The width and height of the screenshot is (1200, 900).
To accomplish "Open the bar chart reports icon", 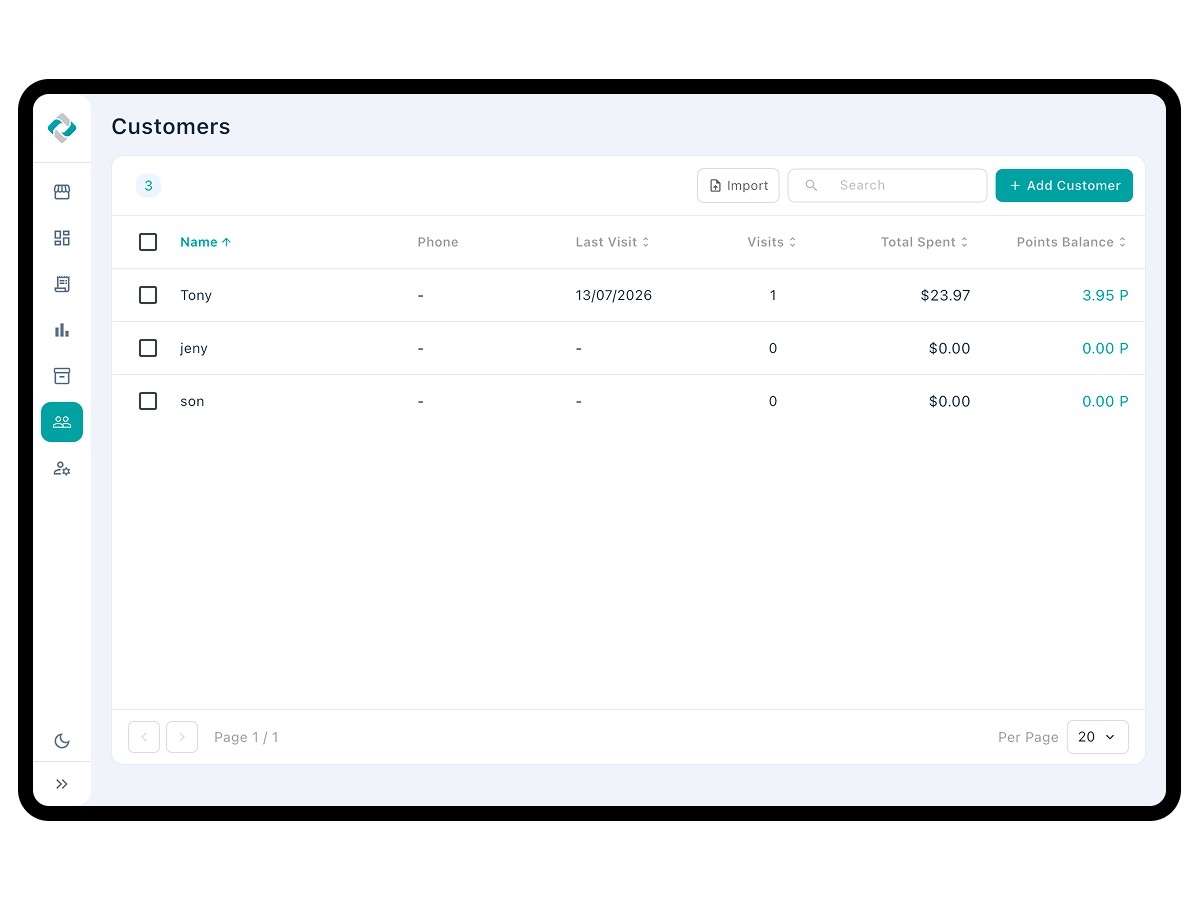I will click(x=62, y=330).
